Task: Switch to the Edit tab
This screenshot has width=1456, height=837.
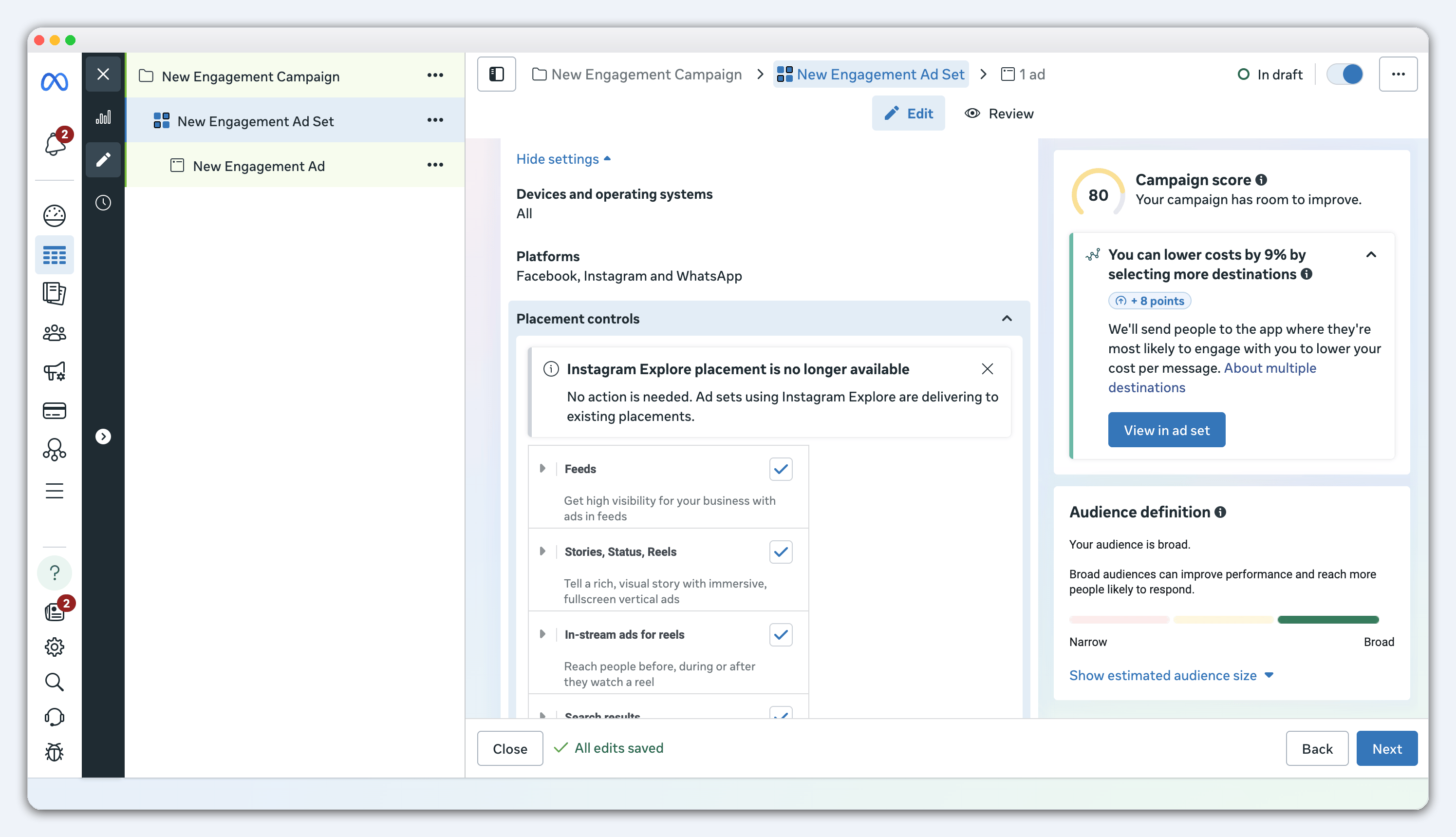Action: 908,113
